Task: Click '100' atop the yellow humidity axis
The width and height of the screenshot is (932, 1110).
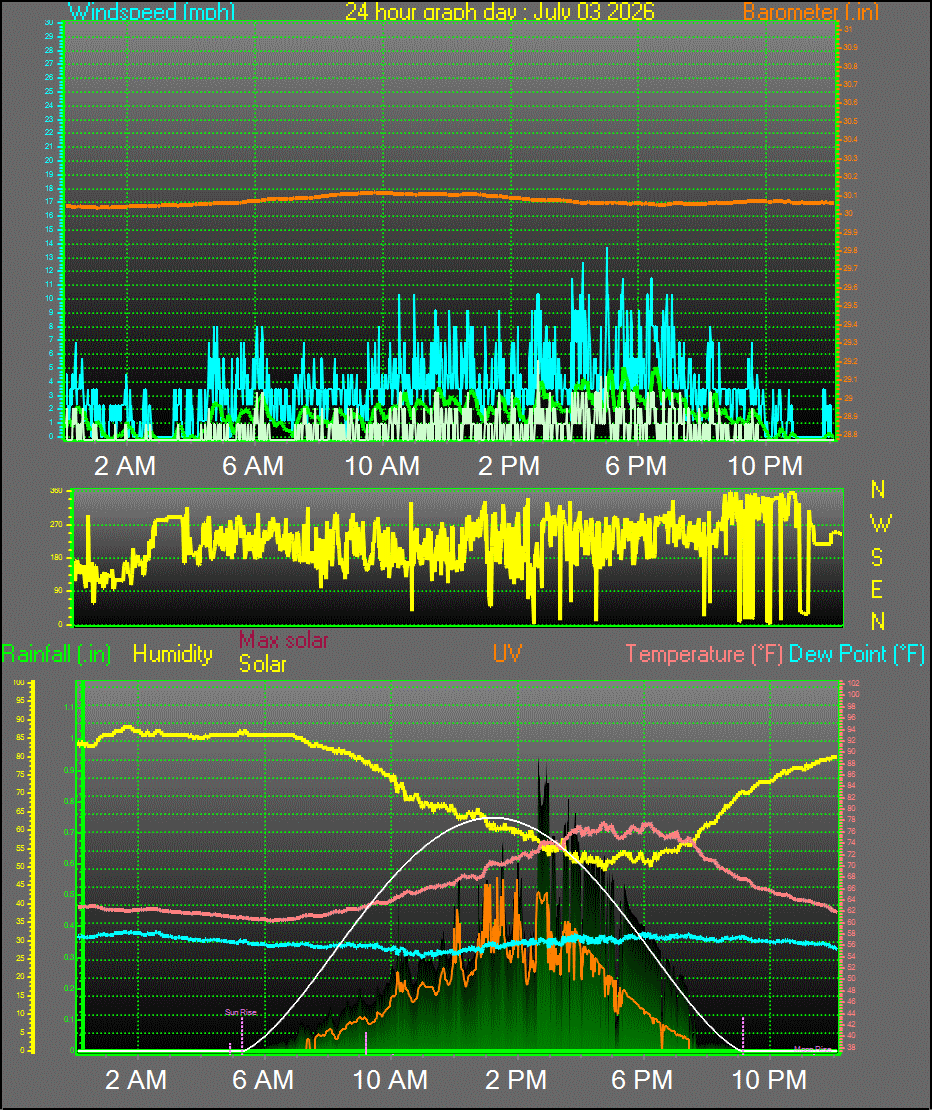Action: coord(19,682)
